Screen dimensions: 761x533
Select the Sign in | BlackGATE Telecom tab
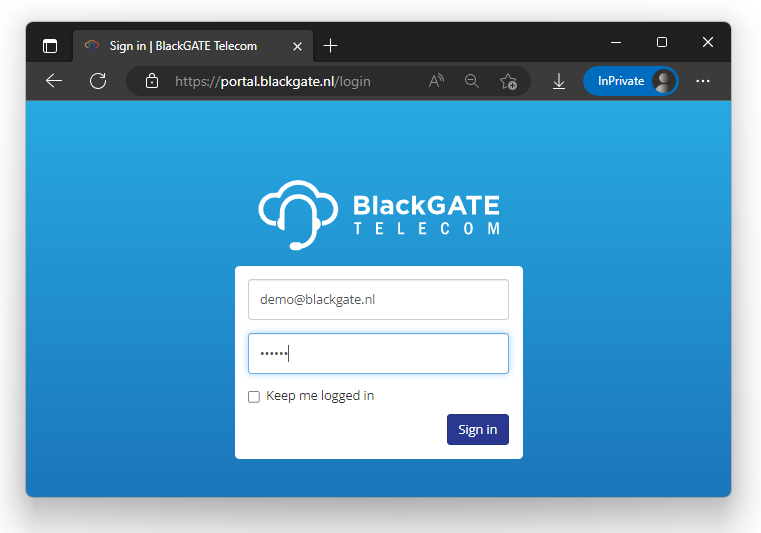[x=193, y=46]
